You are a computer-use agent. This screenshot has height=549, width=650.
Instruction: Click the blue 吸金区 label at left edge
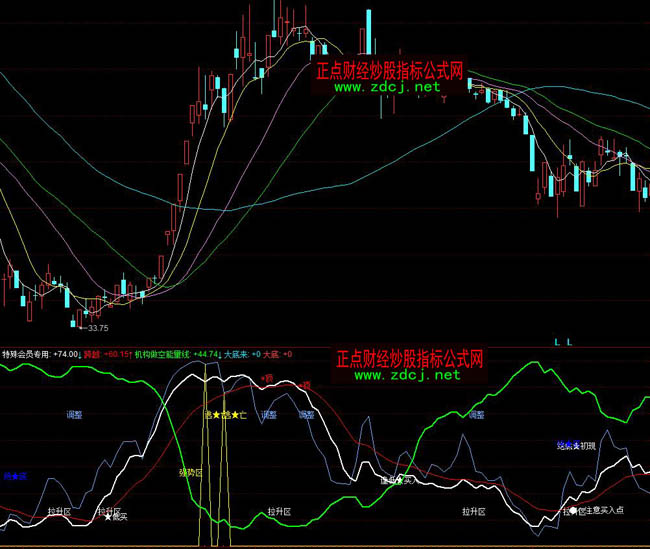pyautogui.click(x=14, y=475)
